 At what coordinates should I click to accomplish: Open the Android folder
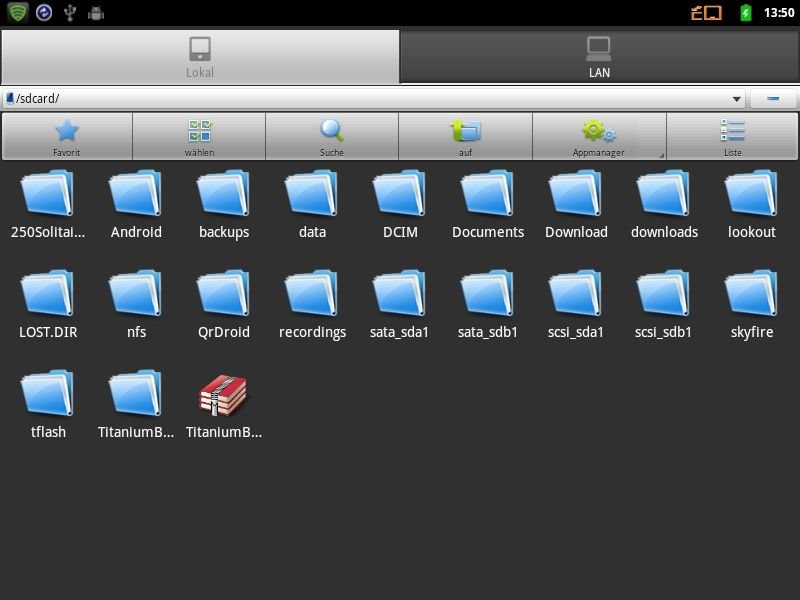pos(136,205)
